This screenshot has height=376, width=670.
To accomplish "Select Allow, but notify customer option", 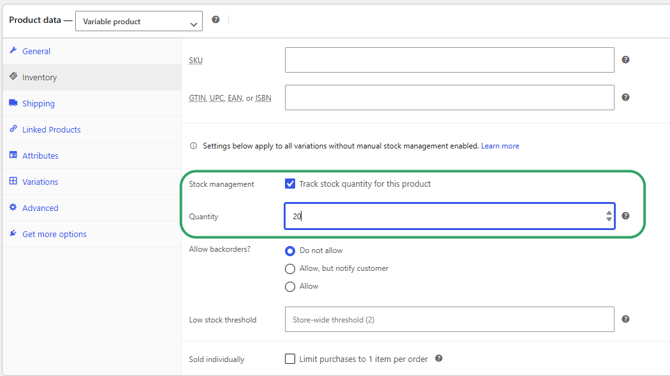I will coord(290,269).
